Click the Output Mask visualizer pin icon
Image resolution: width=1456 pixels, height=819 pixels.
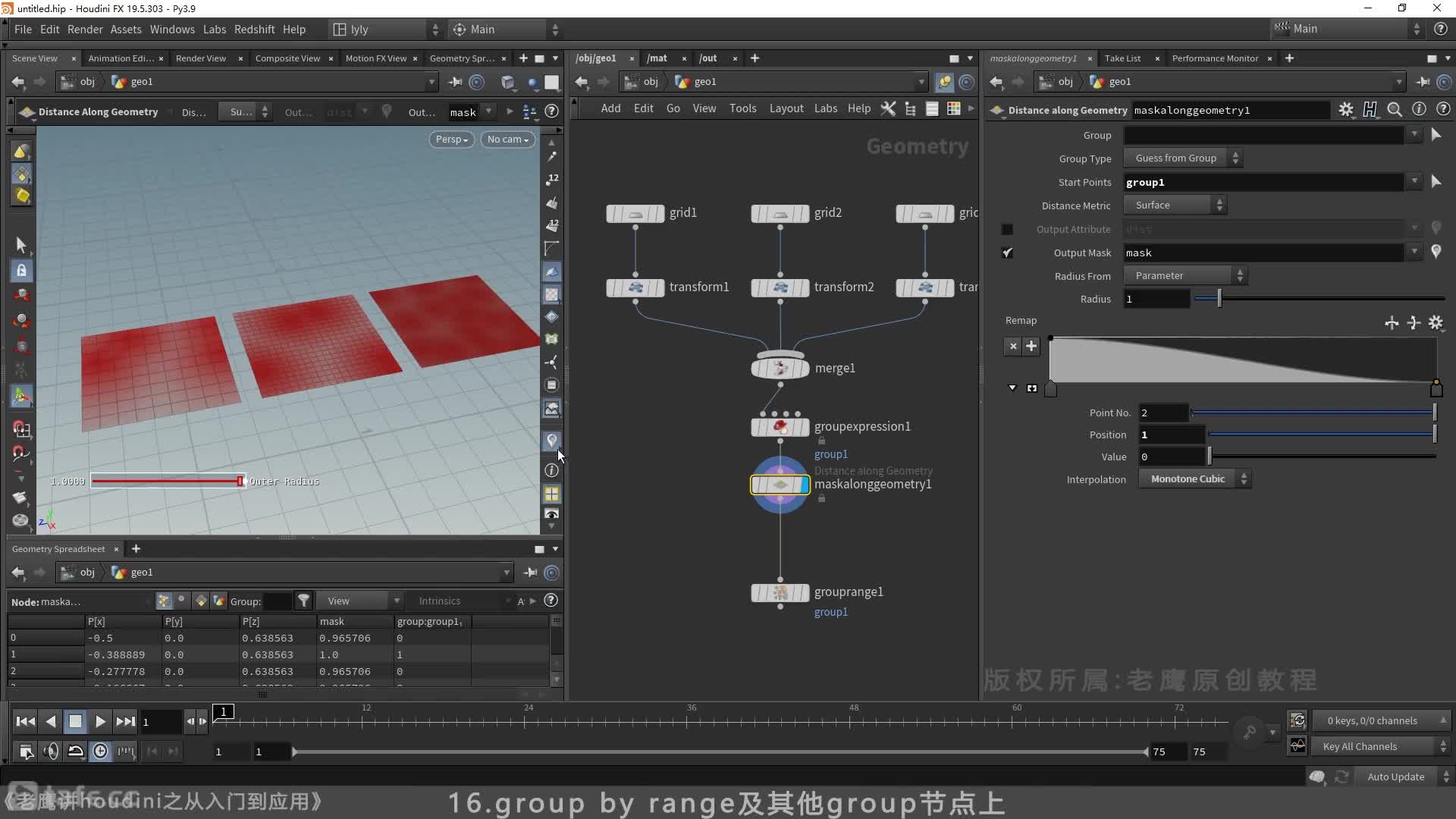(1436, 252)
